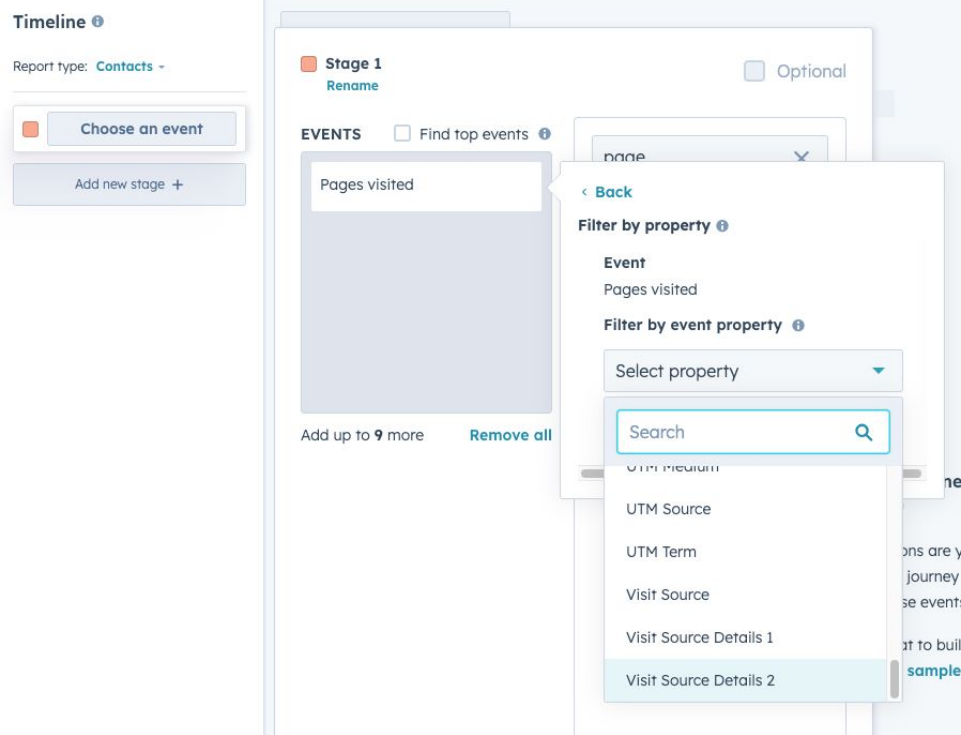Choose Visit Source Details 2 option
The height and width of the screenshot is (735, 961).
700,680
